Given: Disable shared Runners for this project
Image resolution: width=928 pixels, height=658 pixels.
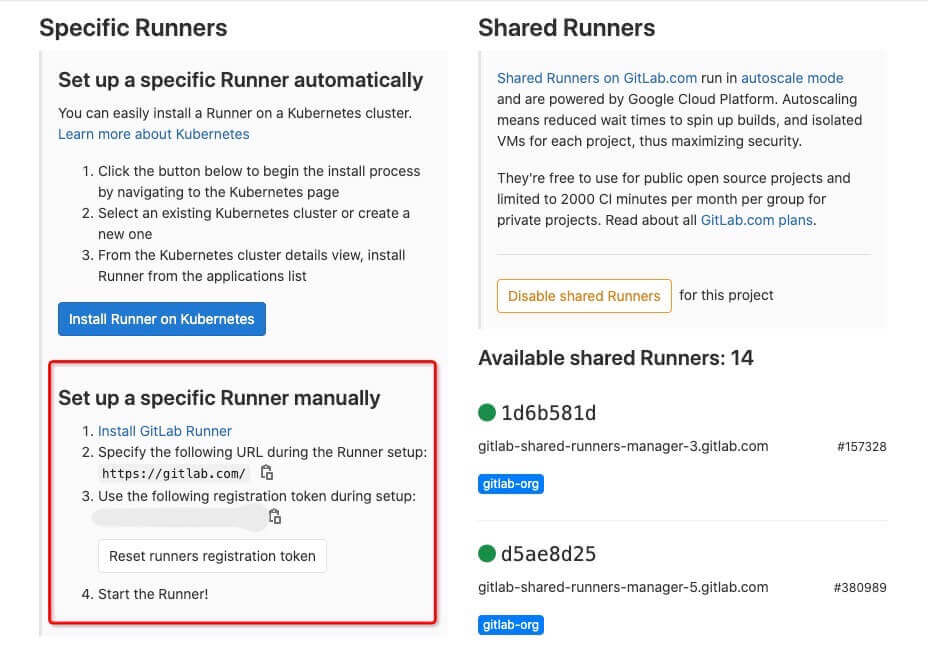Looking at the screenshot, I should point(584,296).
